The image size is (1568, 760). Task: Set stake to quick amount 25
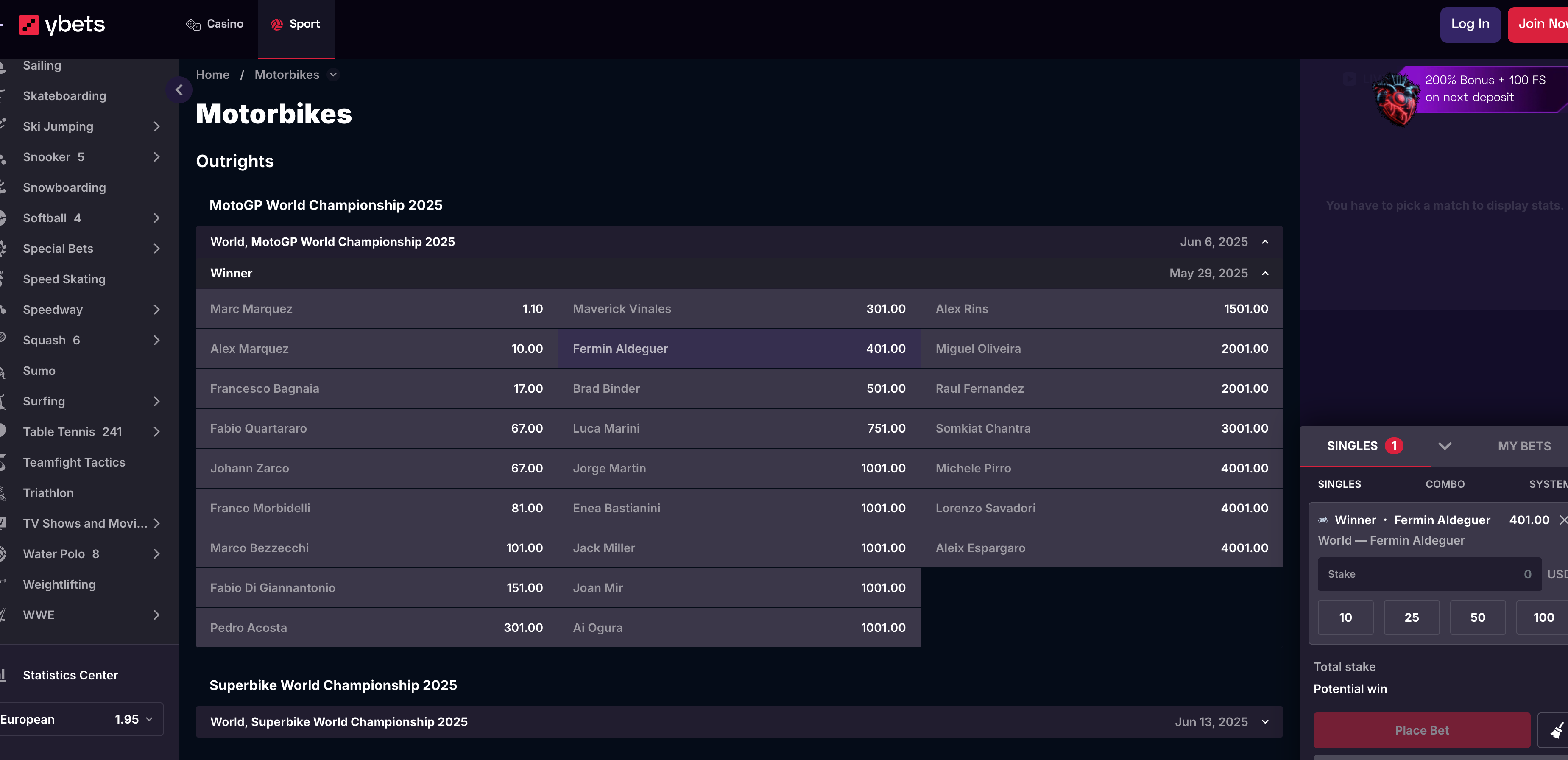1412,617
